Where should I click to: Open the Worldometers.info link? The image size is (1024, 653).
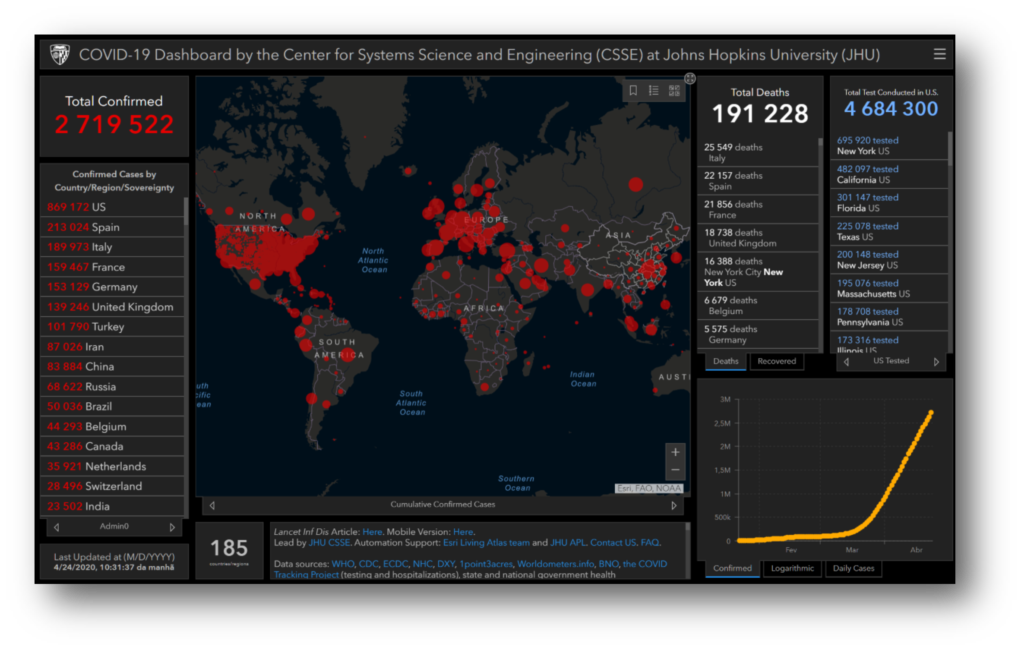tap(556, 564)
